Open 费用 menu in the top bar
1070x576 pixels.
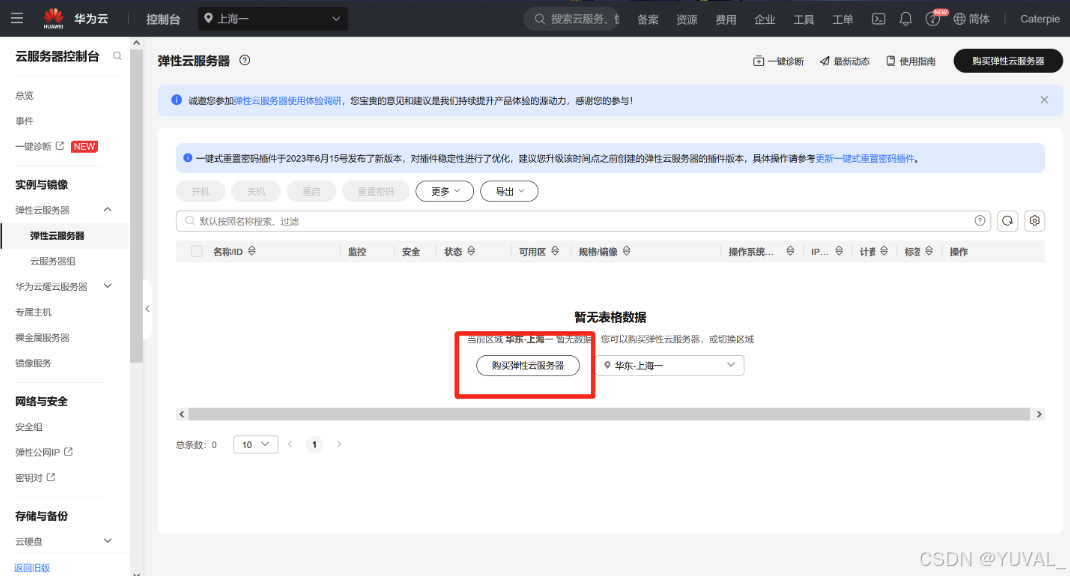pos(725,19)
